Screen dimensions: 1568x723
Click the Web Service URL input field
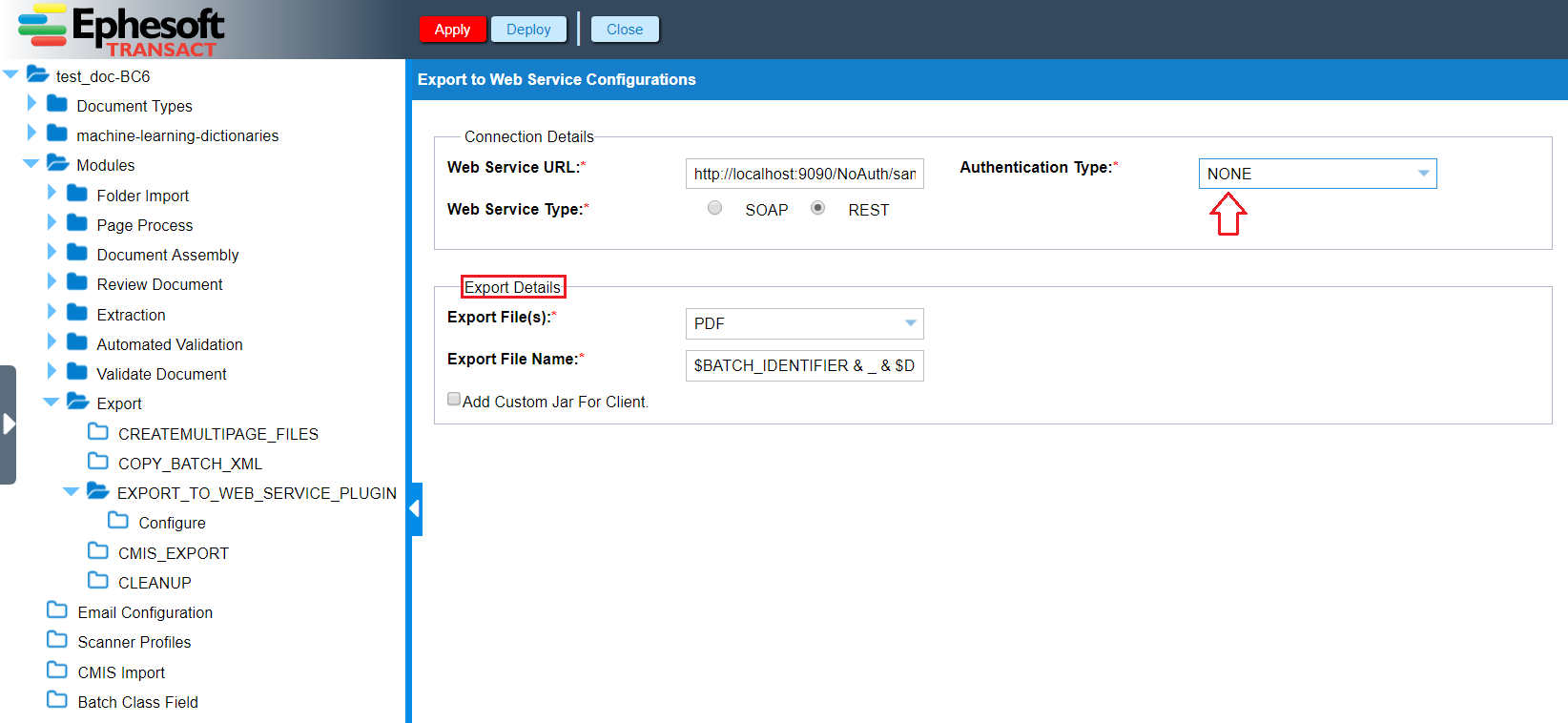804,174
